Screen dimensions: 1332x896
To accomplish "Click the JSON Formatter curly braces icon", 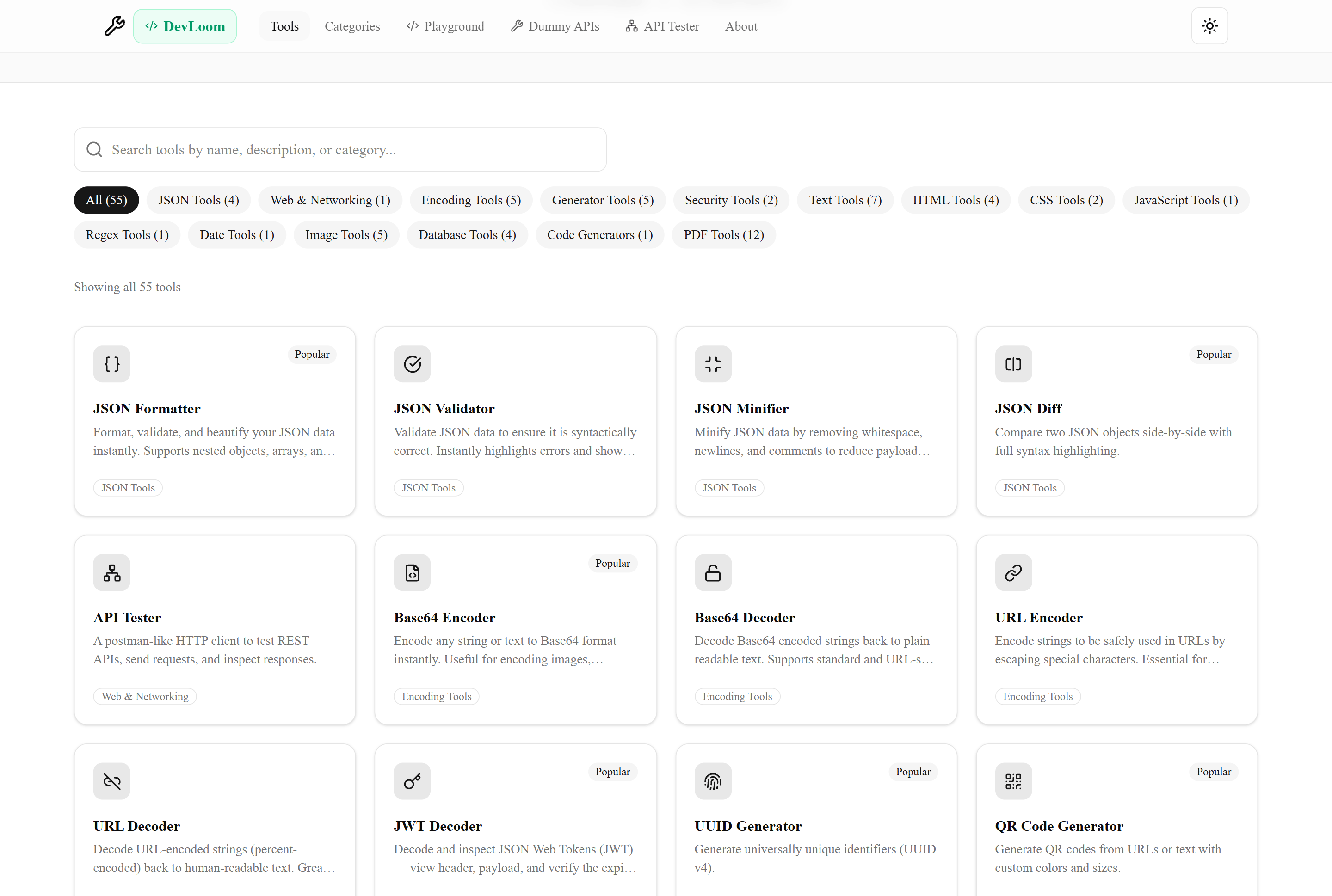I will (x=111, y=364).
